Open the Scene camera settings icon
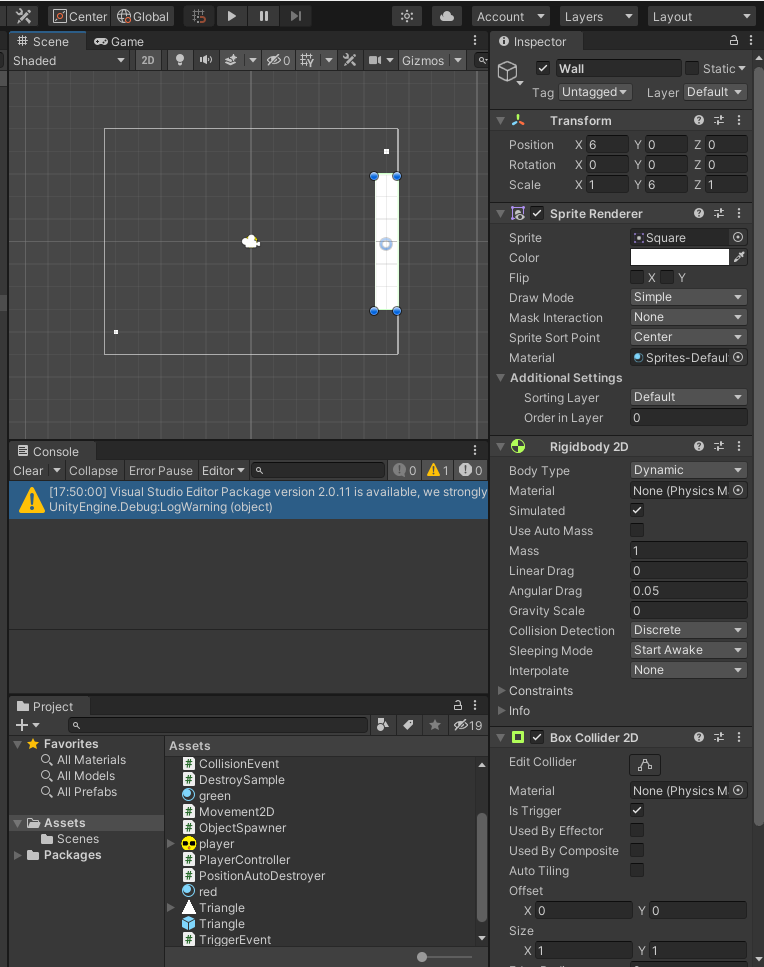Screen dimensions: 764x967 [375, 60]
